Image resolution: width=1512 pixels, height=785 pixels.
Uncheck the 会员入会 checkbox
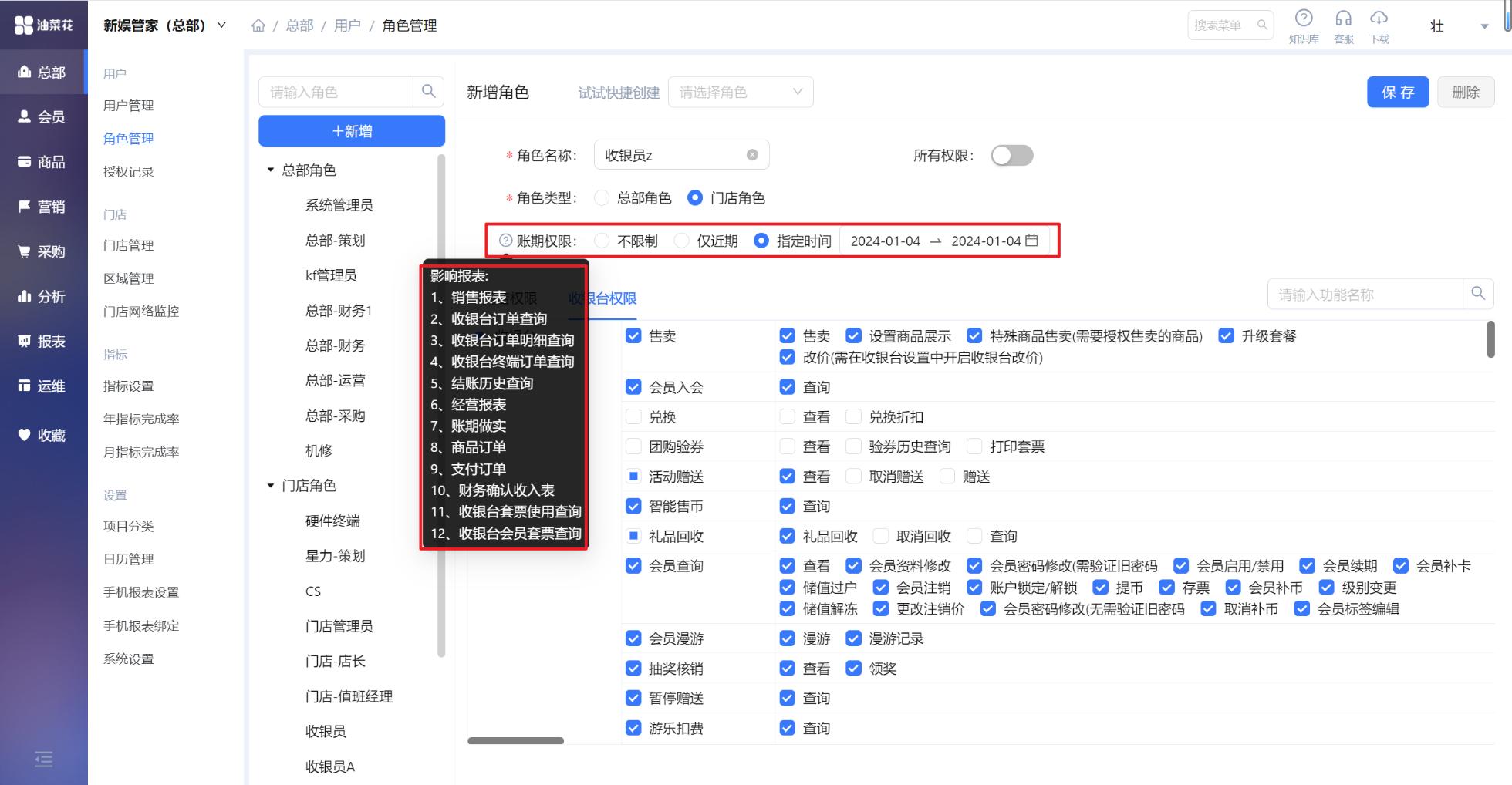pos(633,387)
